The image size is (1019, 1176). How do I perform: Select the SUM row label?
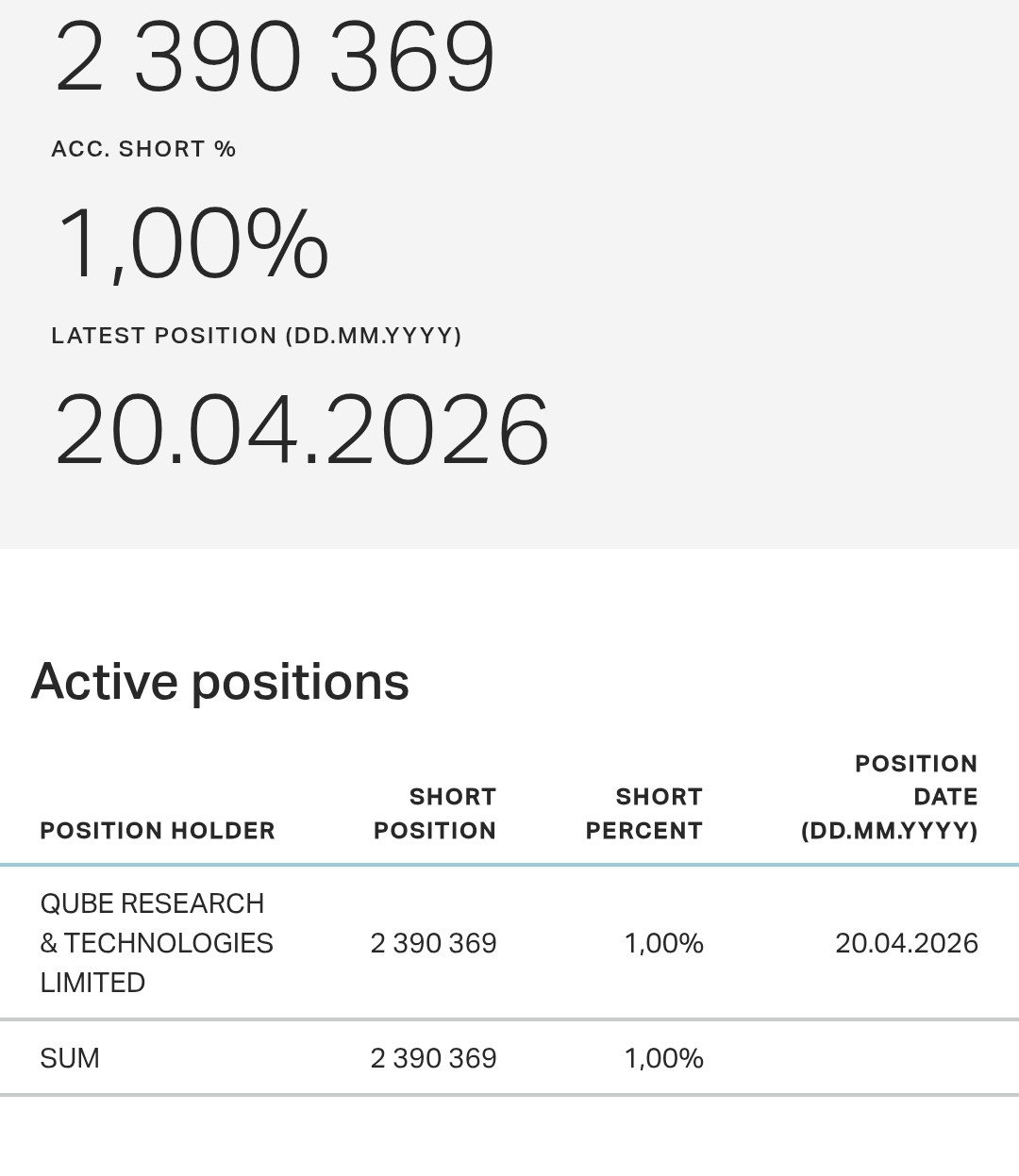pyautogui.click(x=70, y=1058)
